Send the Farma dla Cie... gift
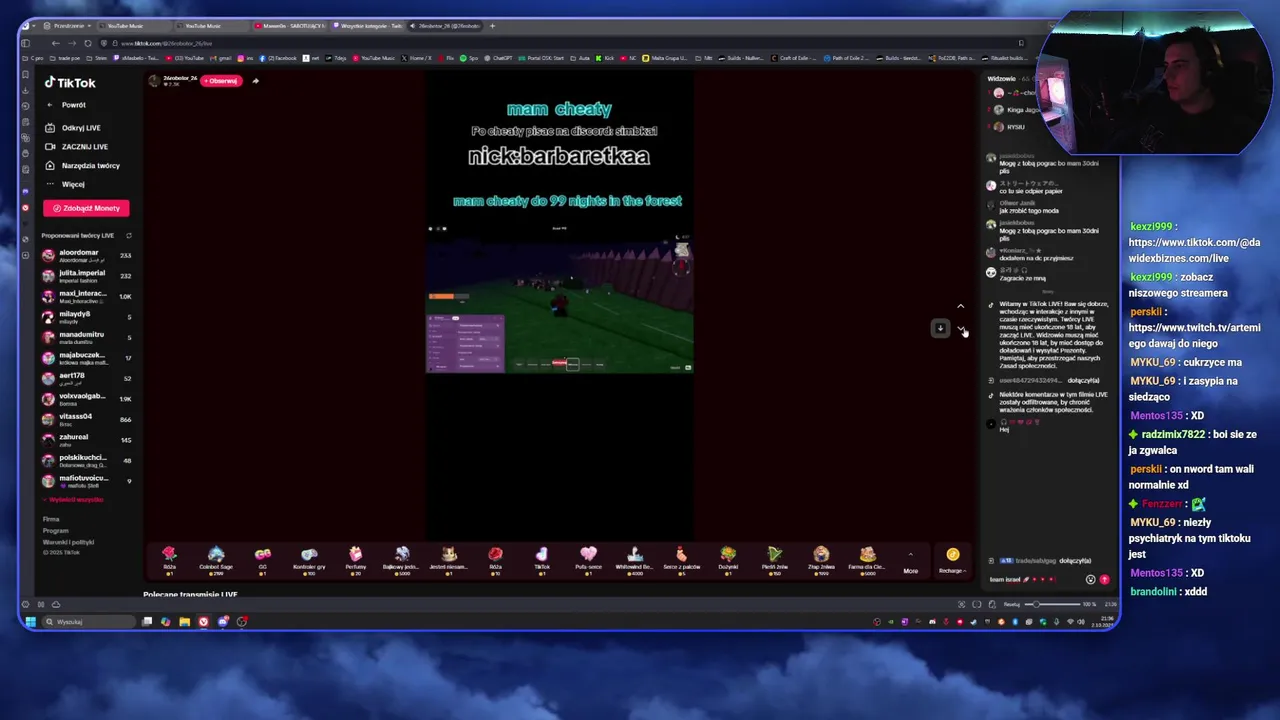The width and height of the screenshot is (1280, 720). coord(867,559)
